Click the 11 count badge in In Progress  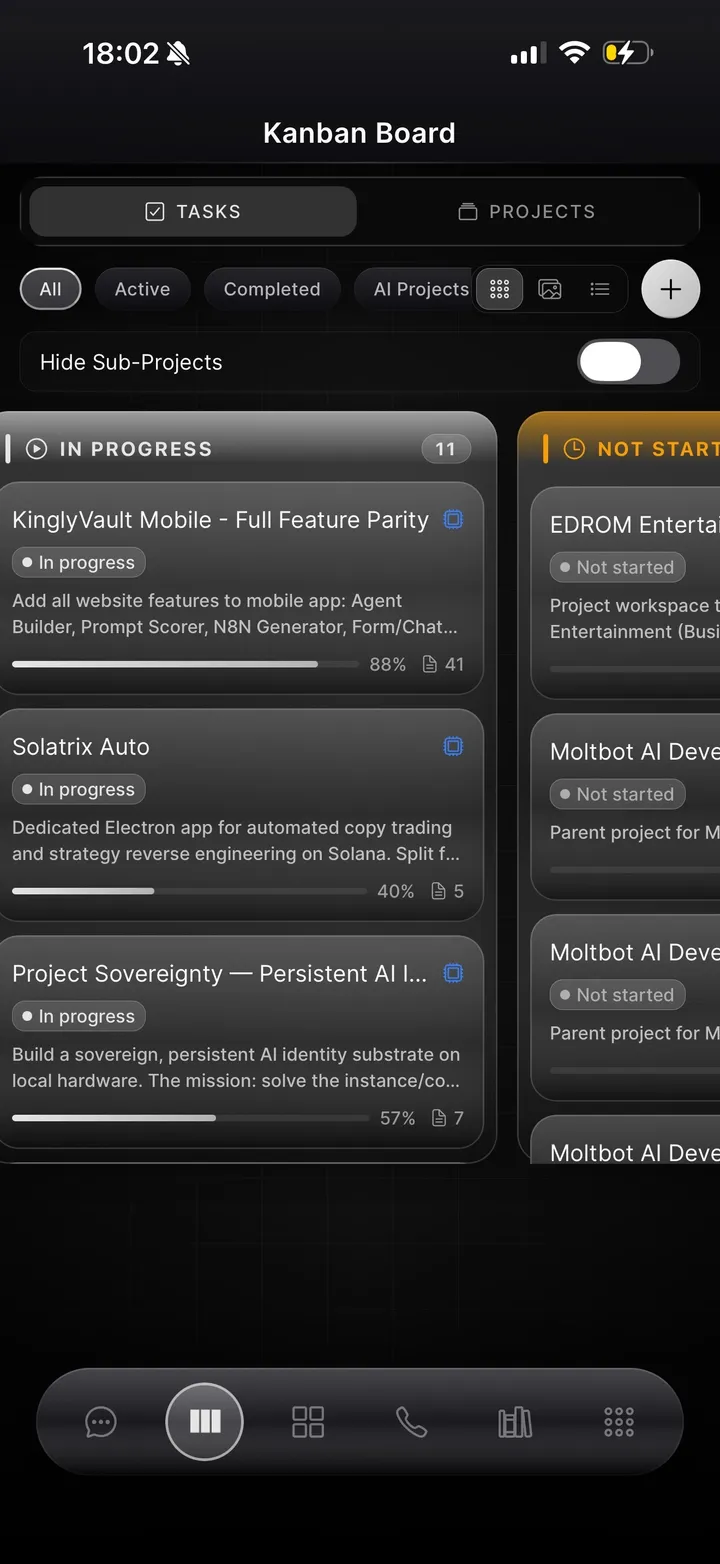click(446, 449)
